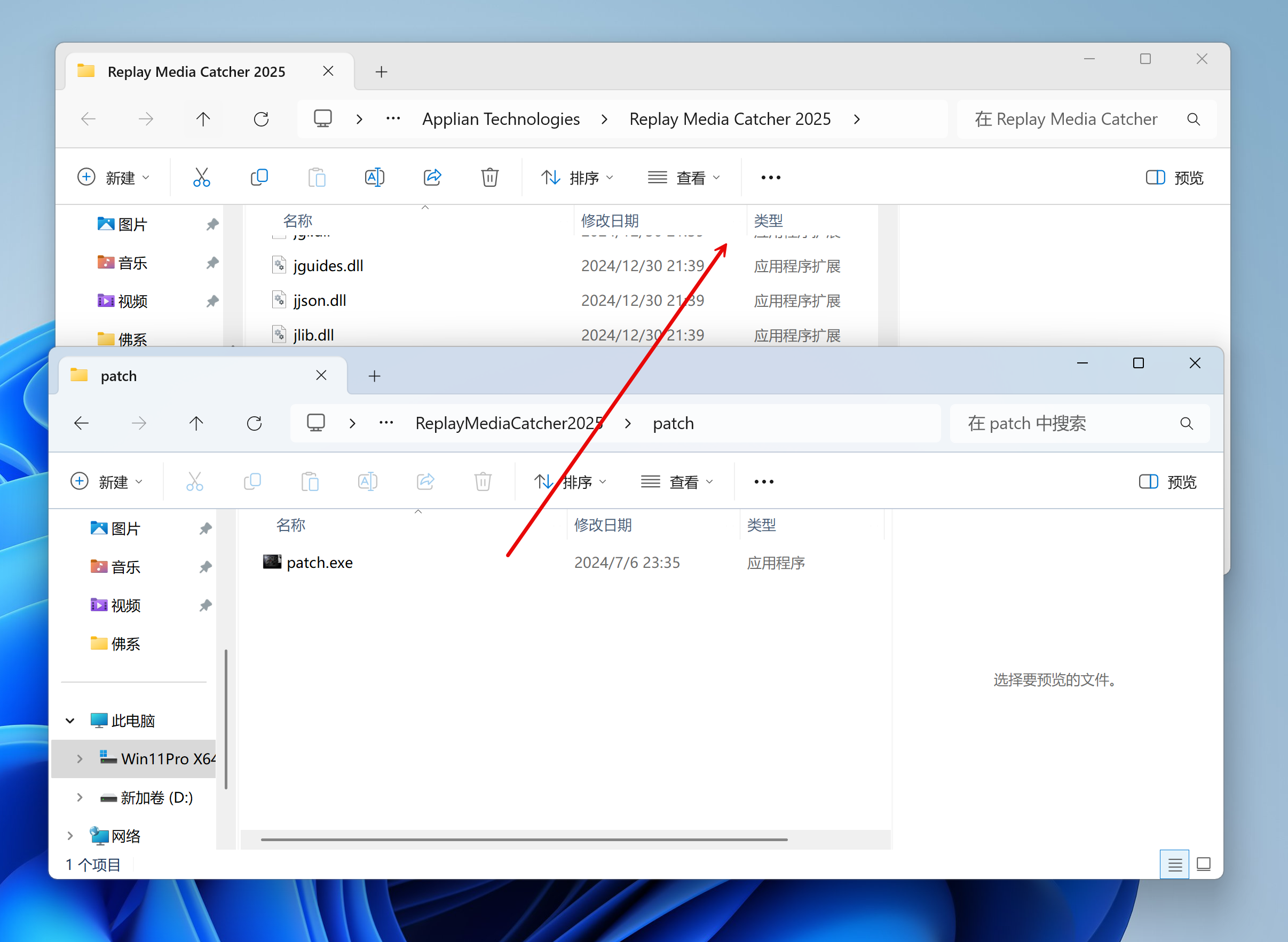Click the Share icon in top window
Viewport: 1288px width, 942px height.
[x=432, y=177]
